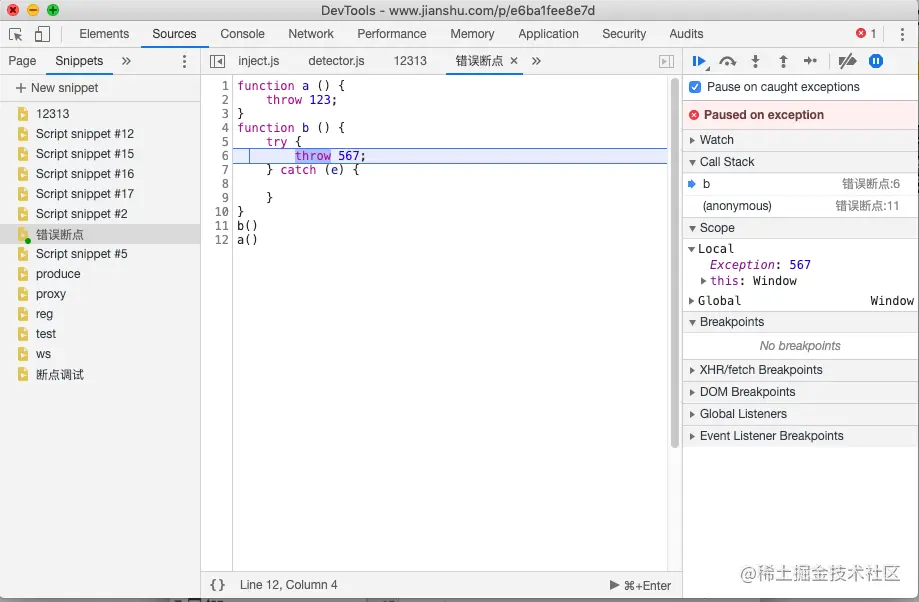
Task: Resume script execution
Action: tap(700, 62)
